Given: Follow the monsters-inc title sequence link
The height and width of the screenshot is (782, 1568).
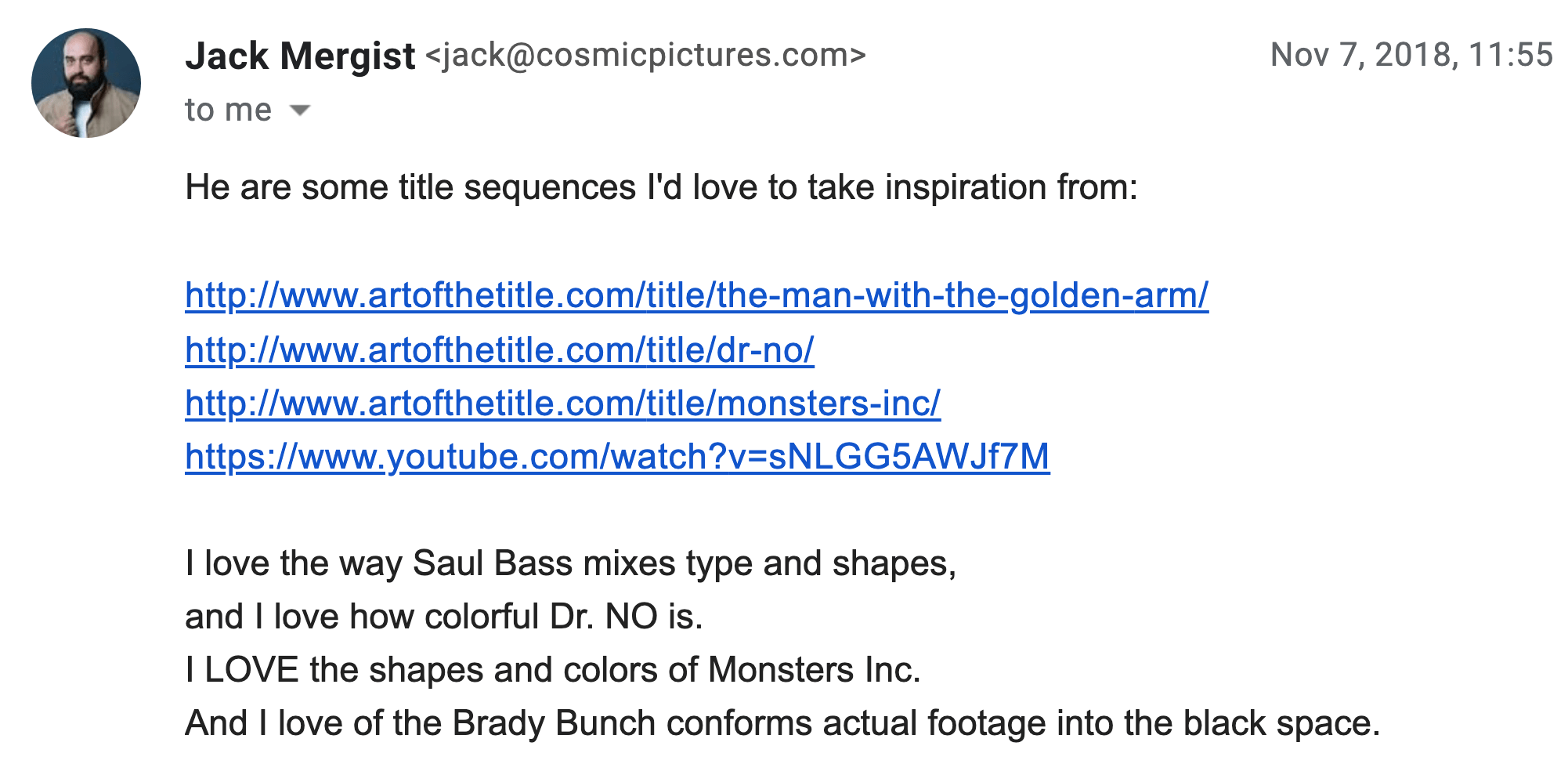Looking at the screenshot, I should (x=562, y=404).
